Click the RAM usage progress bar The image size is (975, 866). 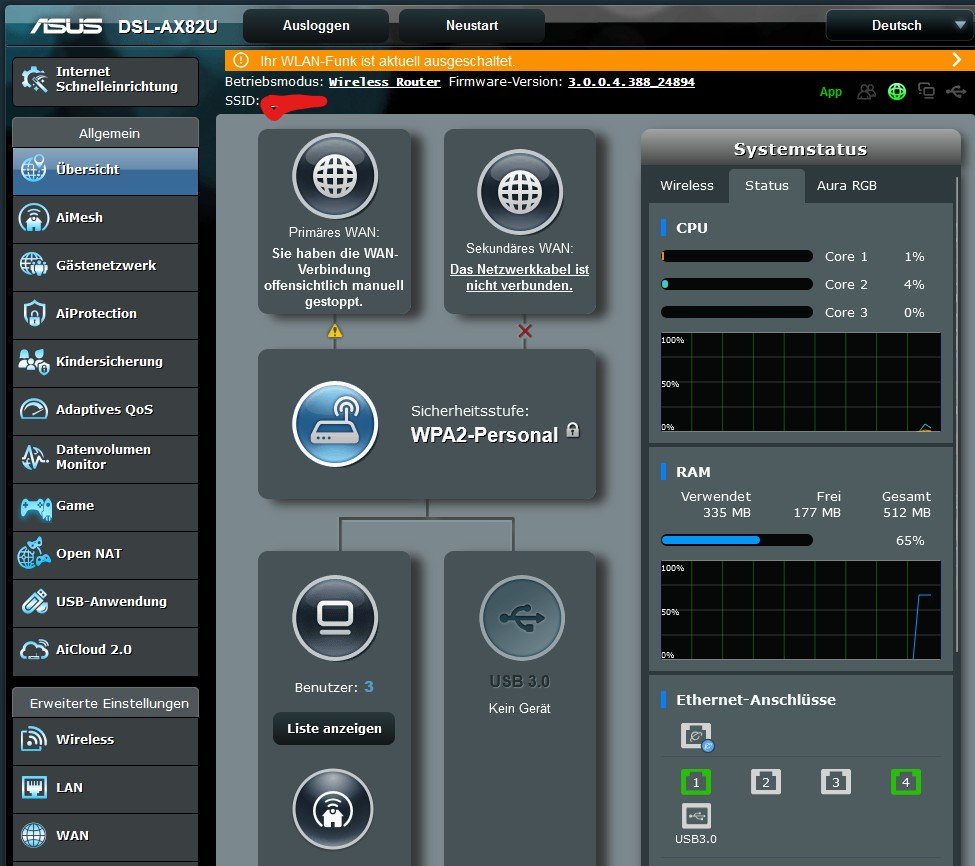click(x=737, y=540)
